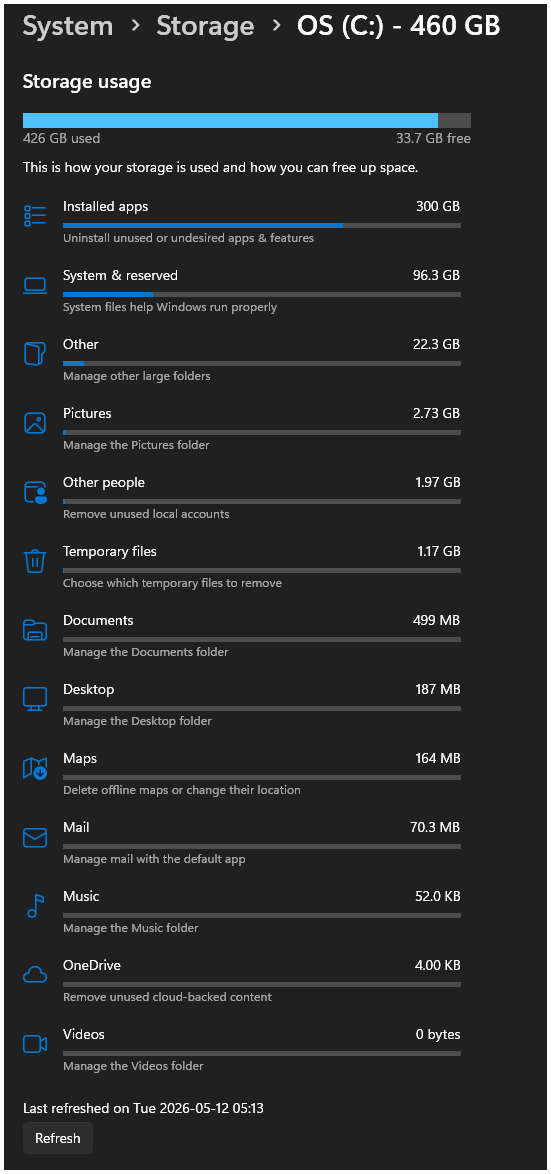This screenshot has height=1174, width=551.
Task: Click the 96.3 GB size value
Action: tap(436, 276)
